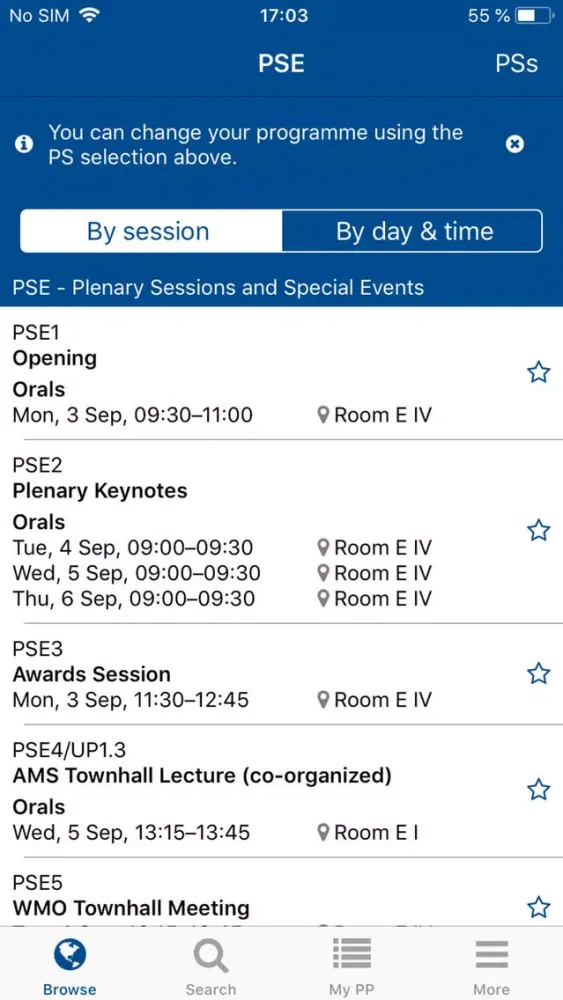563x1000 pixels.
Task: Favorite the PSE2 Plenary Keynotes session
Action: pos(539,530)
